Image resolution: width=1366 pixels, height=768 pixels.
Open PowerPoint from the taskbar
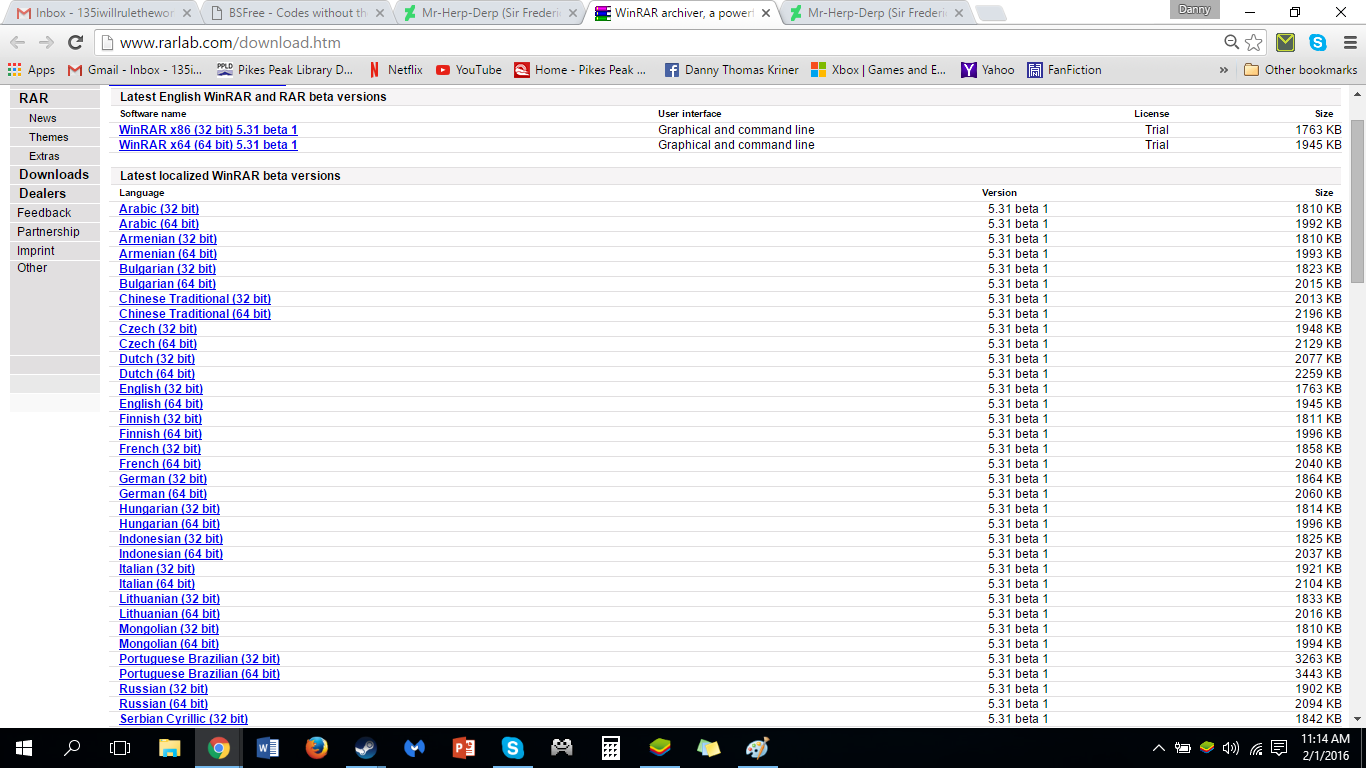point(463,748)
